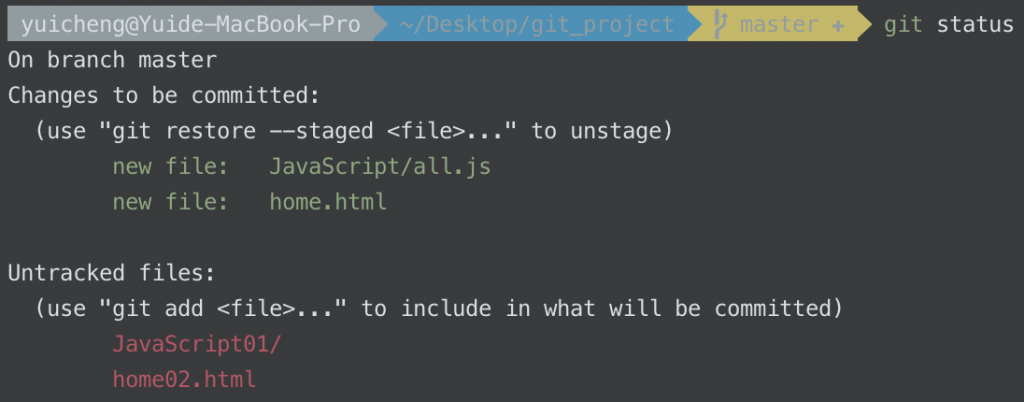Click the Untracked files heading

click(x=112, y=272)
